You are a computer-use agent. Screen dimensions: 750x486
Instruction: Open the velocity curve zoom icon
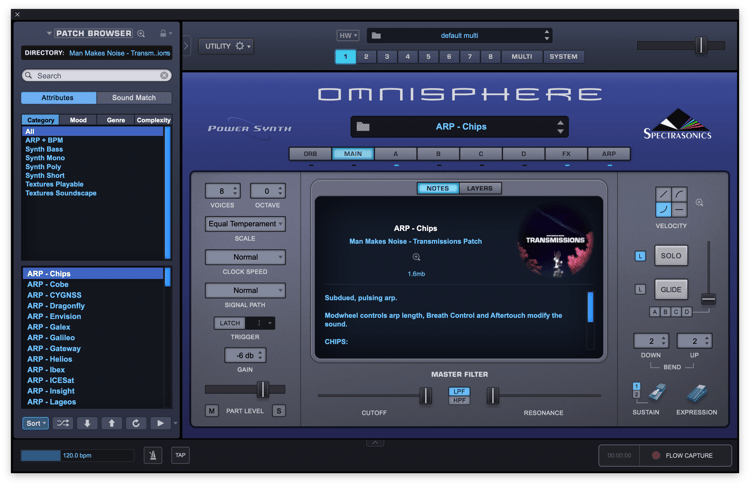[x=699, y=203]
